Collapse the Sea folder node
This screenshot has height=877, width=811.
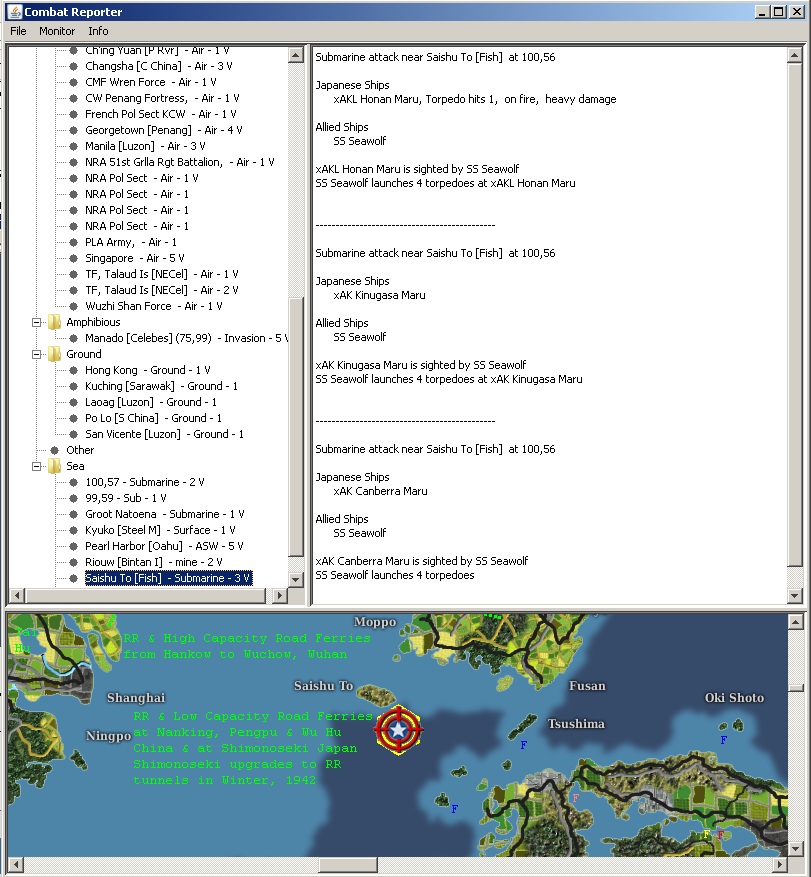pos(37,466)
